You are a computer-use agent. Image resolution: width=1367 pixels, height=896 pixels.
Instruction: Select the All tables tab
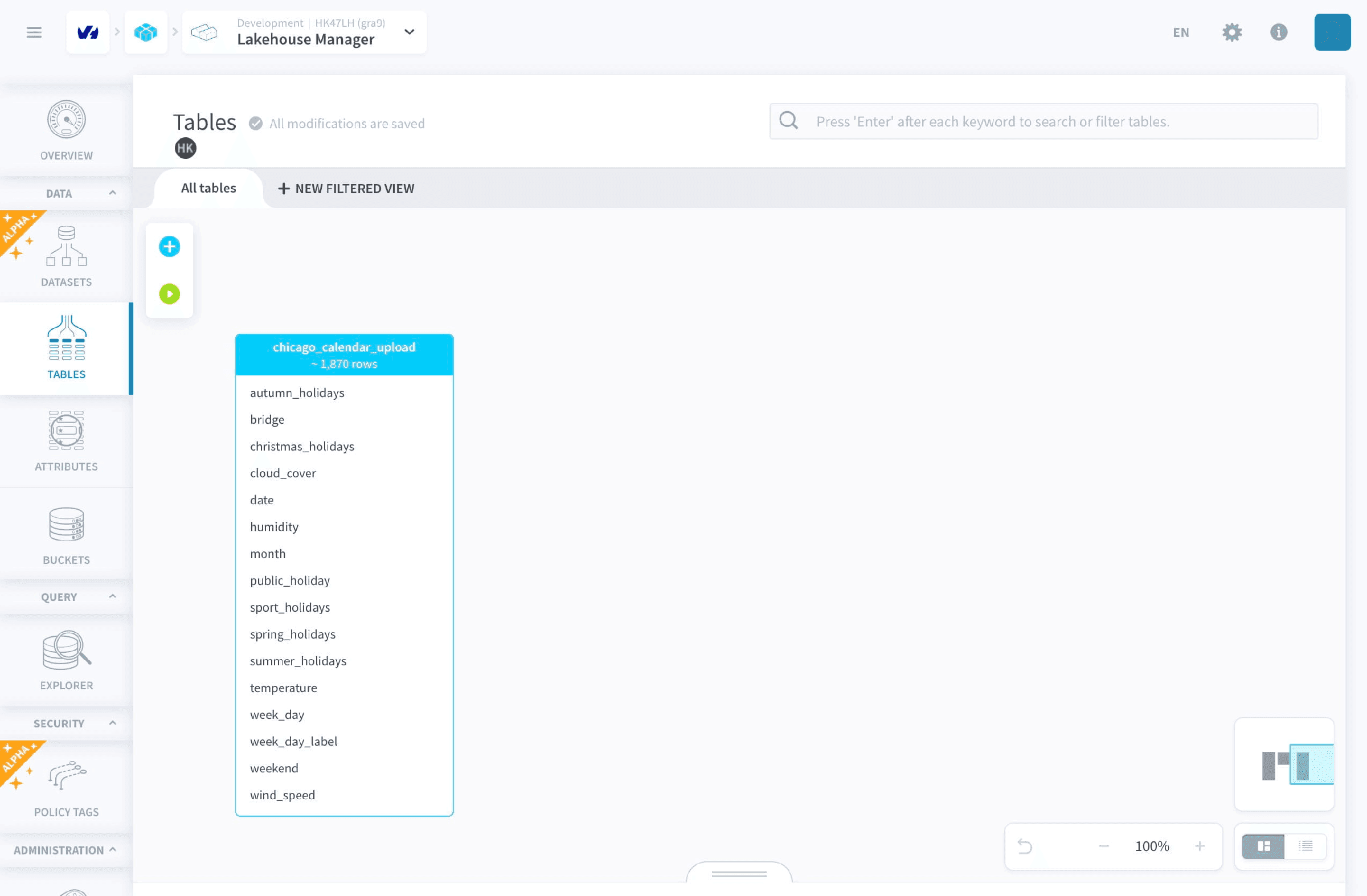point(208,188)
